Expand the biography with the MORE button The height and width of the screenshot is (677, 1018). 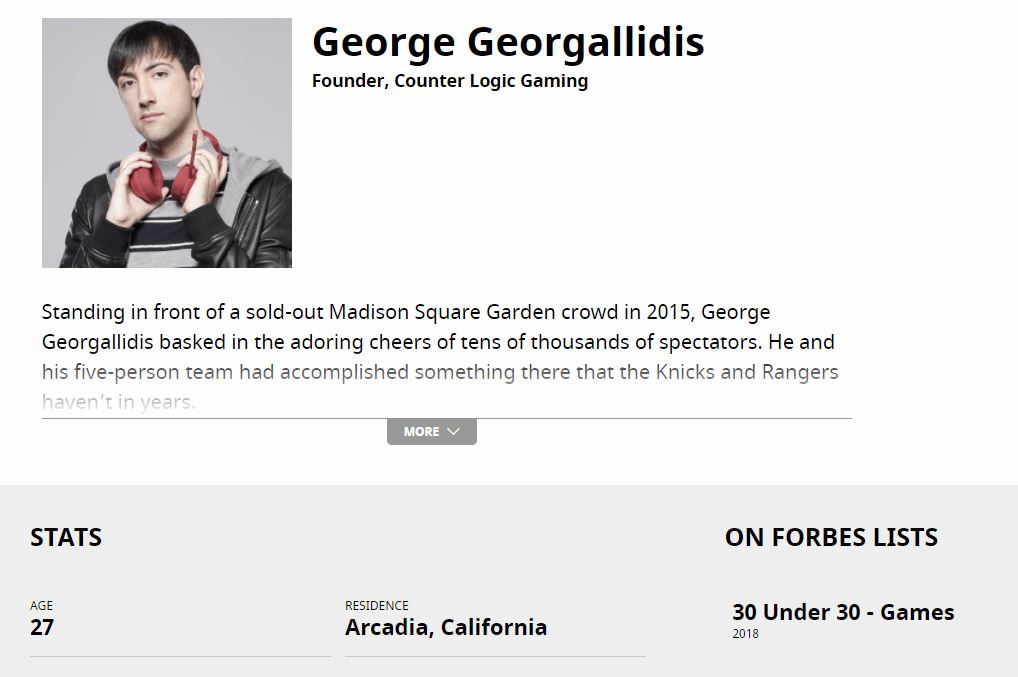click(432, 432)
